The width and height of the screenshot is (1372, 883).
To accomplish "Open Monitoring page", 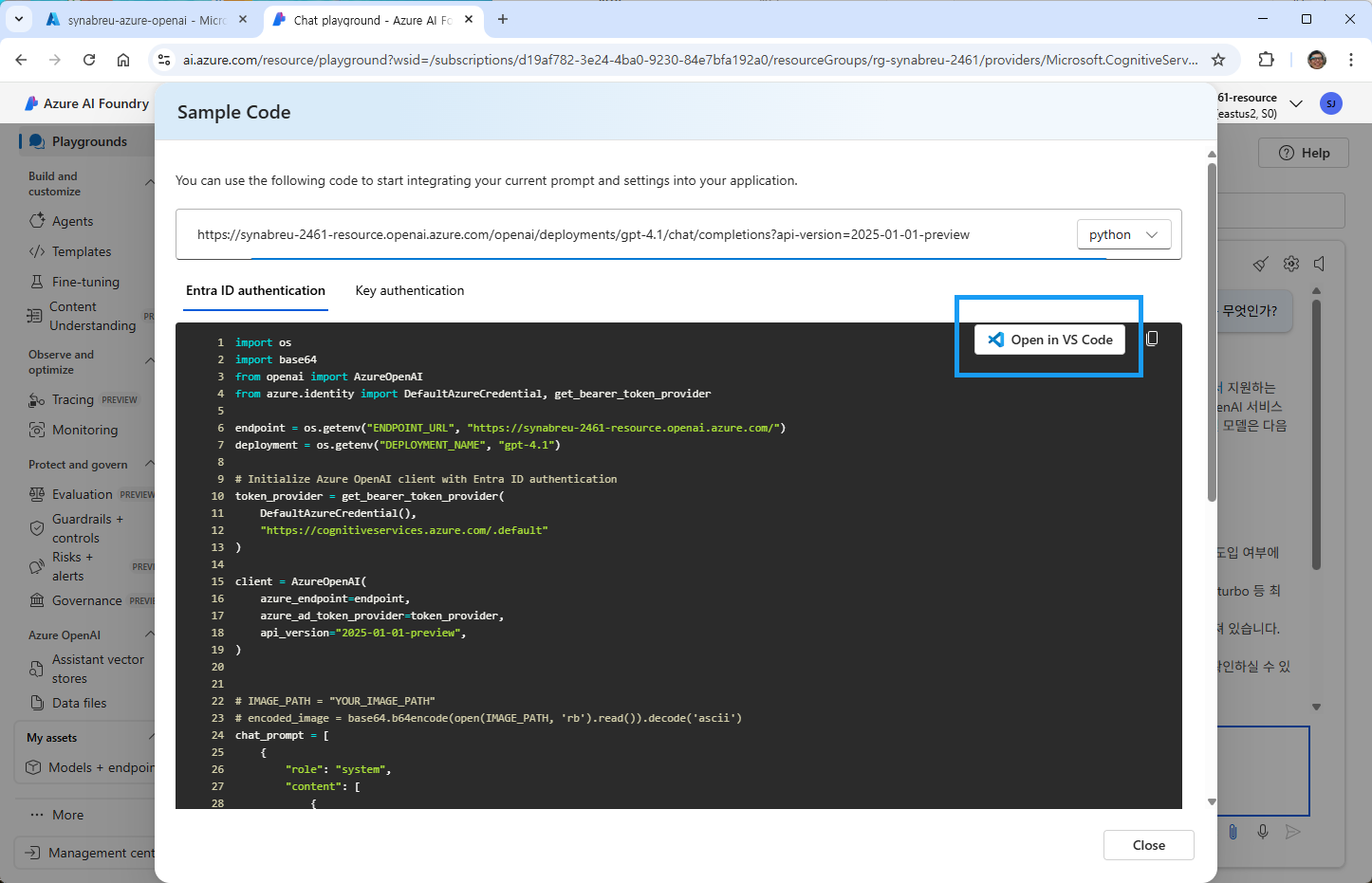I will 85,430.
